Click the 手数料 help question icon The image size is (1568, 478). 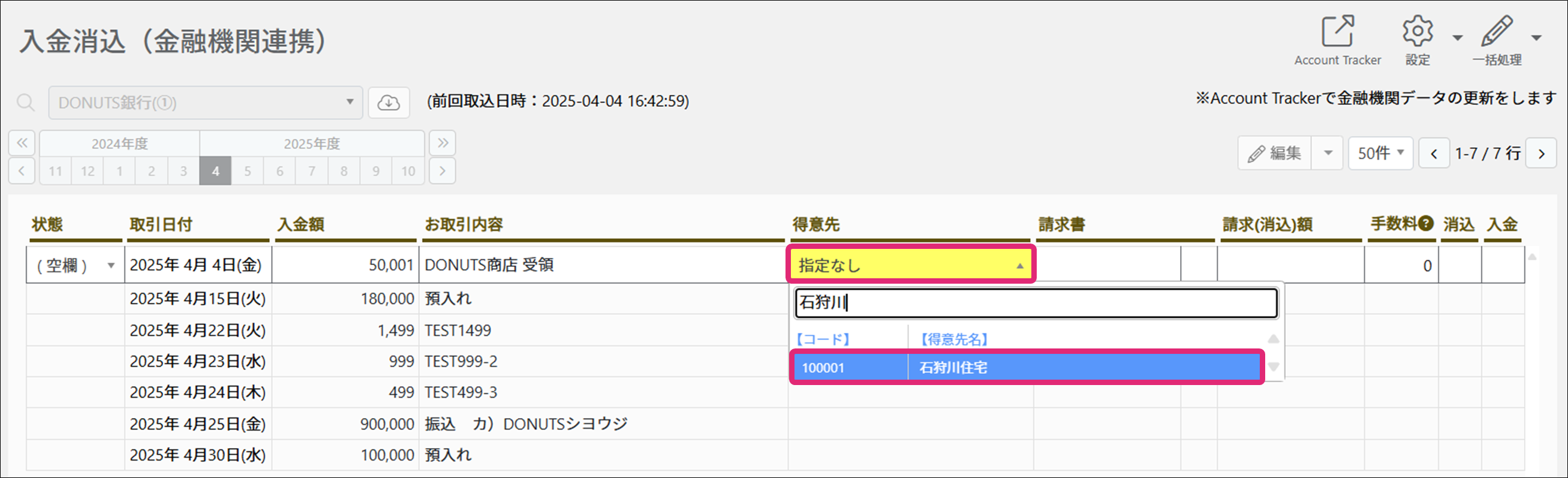(1426, 224)
